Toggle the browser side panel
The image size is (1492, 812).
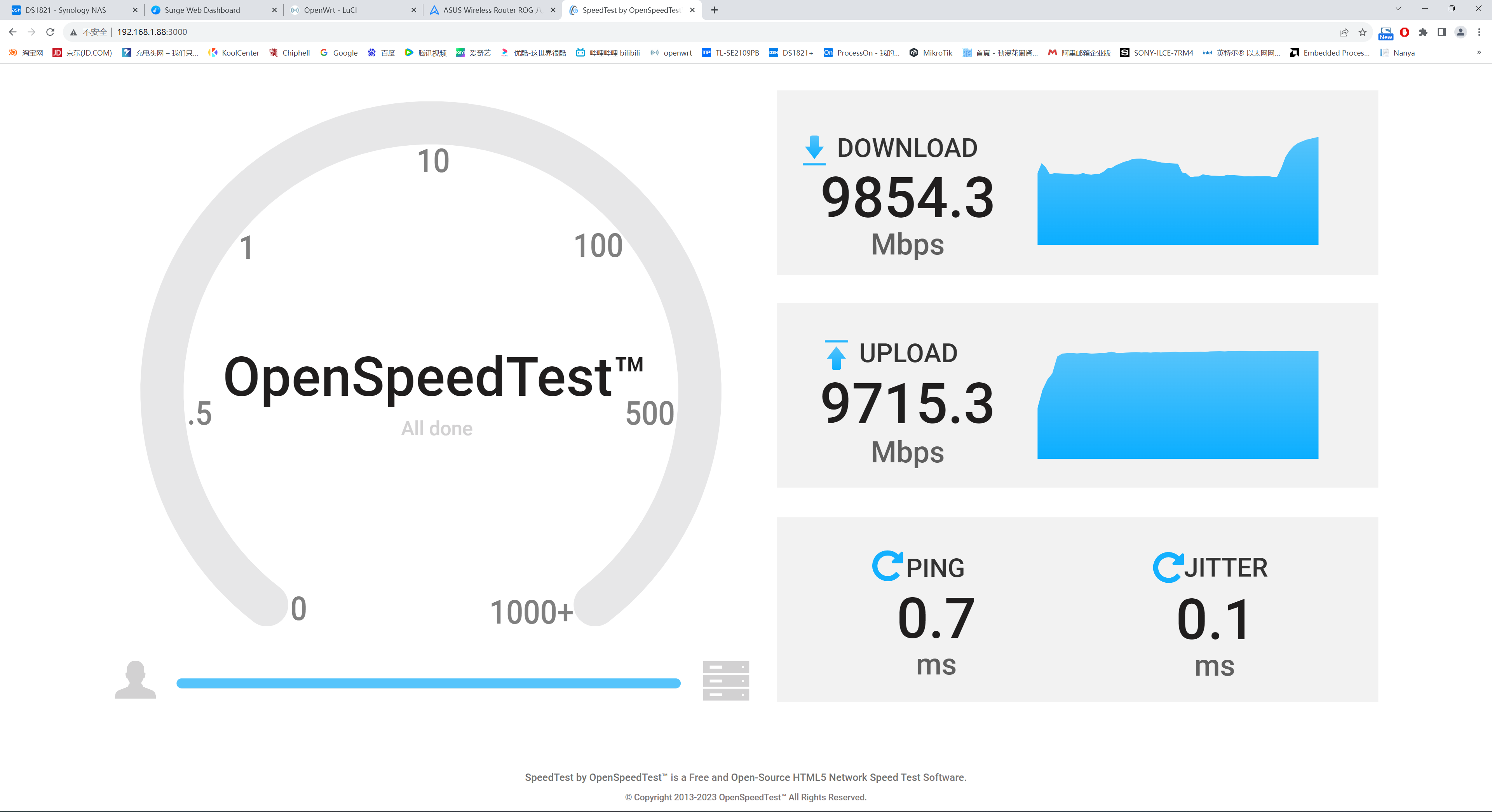tap(1441, 32)
